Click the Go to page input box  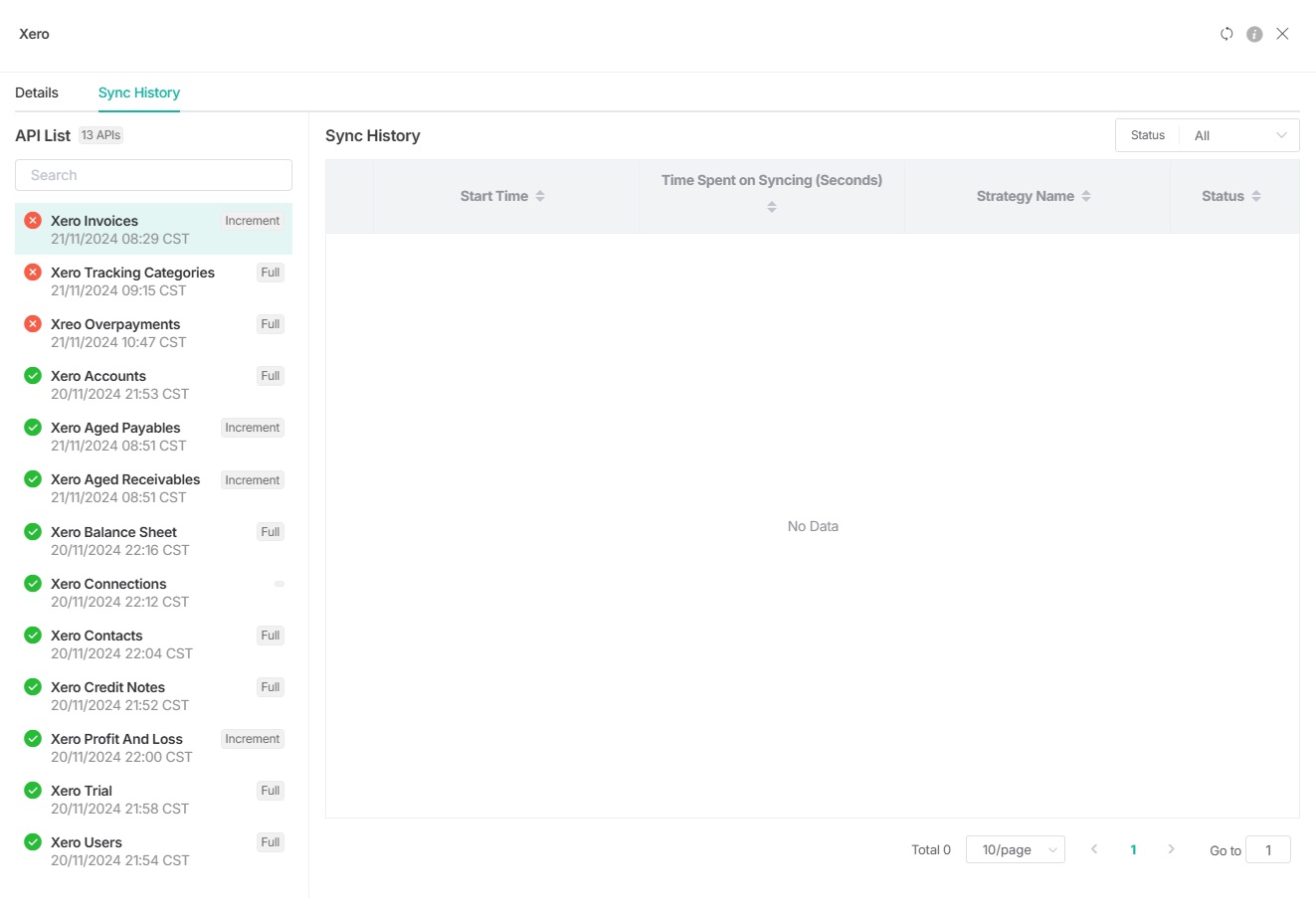(1267, 849)
